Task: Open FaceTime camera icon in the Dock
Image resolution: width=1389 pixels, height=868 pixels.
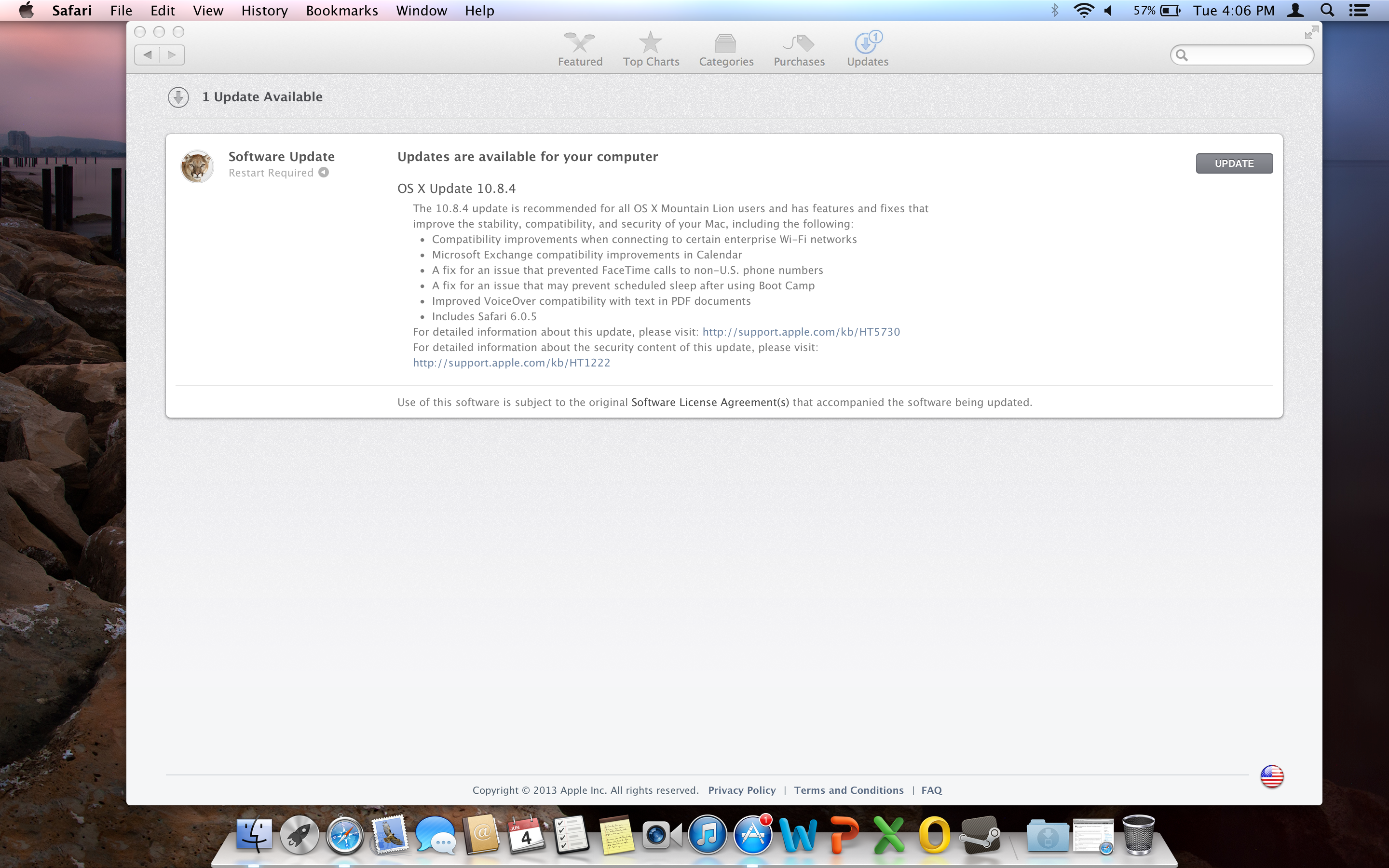Action: click(662, 835)
